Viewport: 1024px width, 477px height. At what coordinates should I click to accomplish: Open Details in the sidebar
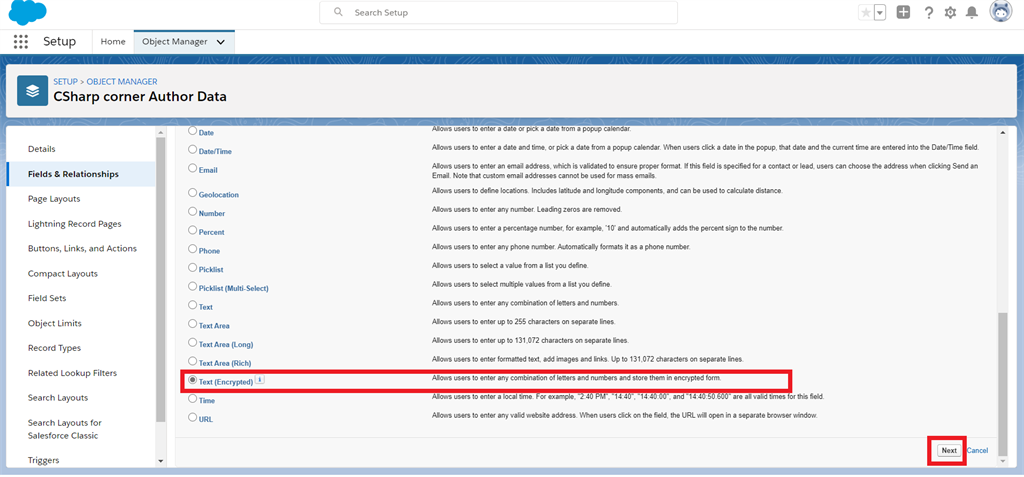(x=42, y=149)
